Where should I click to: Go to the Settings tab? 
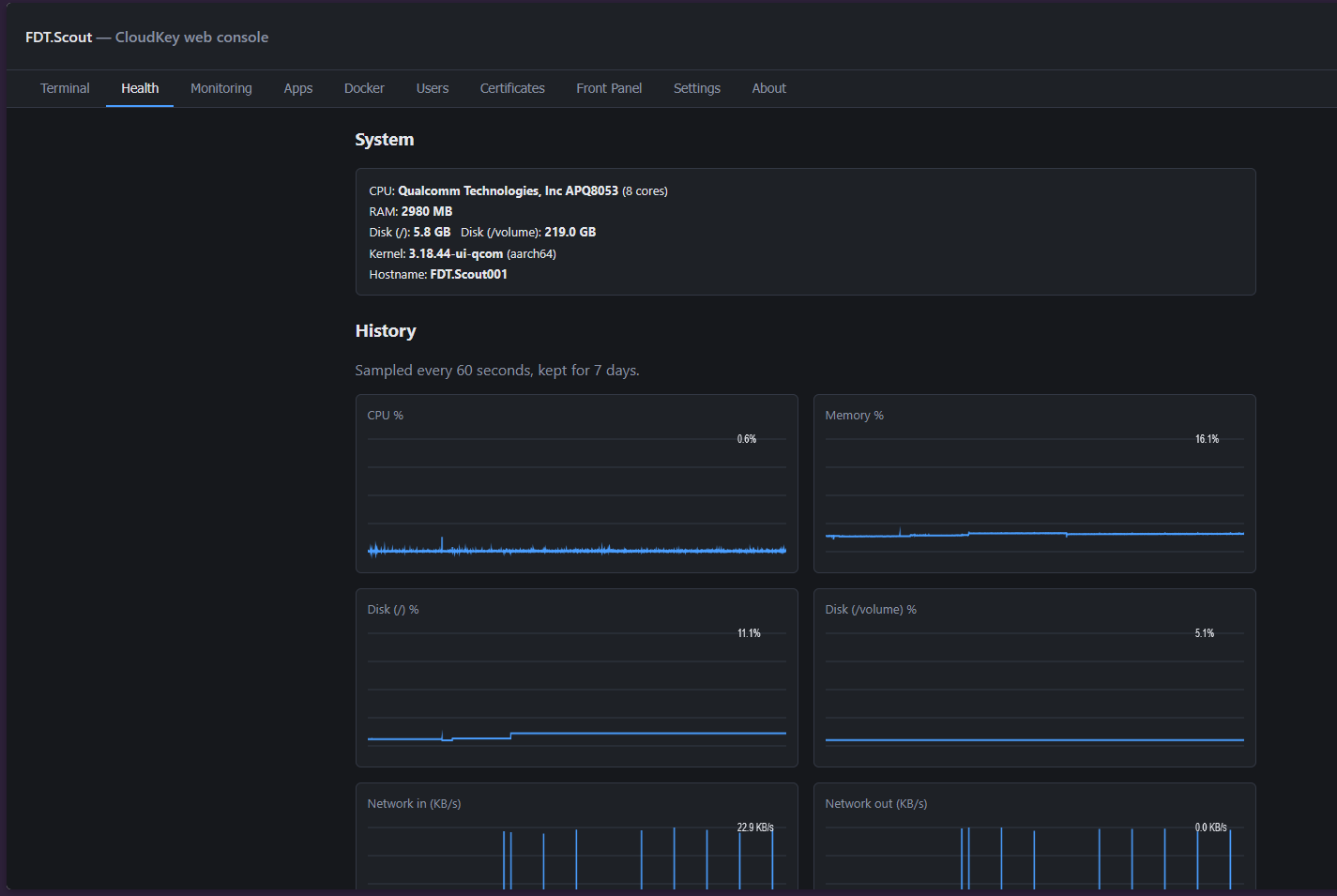pos(697,88)
